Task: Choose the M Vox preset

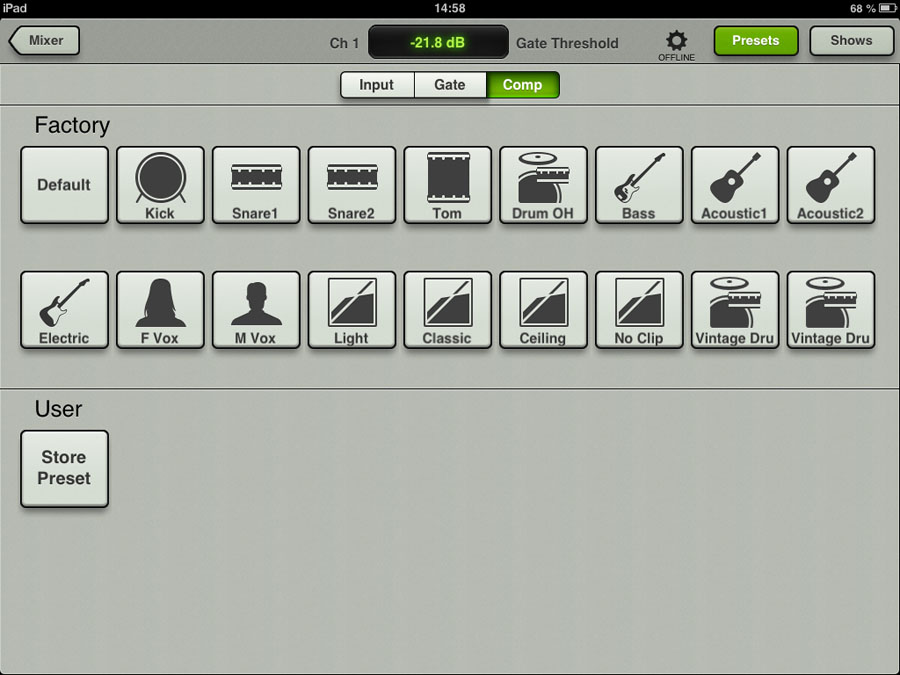Action: click(256, 310)
